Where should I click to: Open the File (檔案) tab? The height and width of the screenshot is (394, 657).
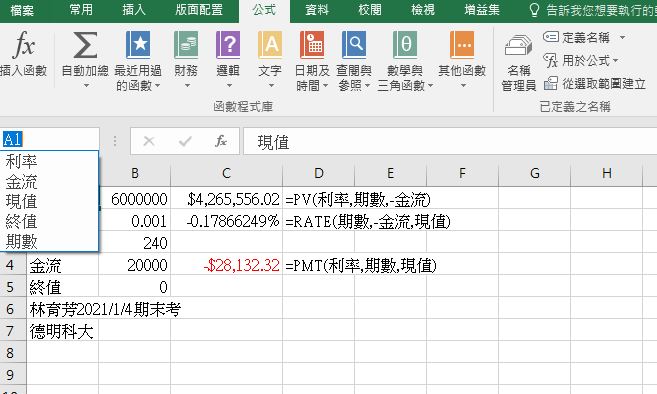[22, 10]
